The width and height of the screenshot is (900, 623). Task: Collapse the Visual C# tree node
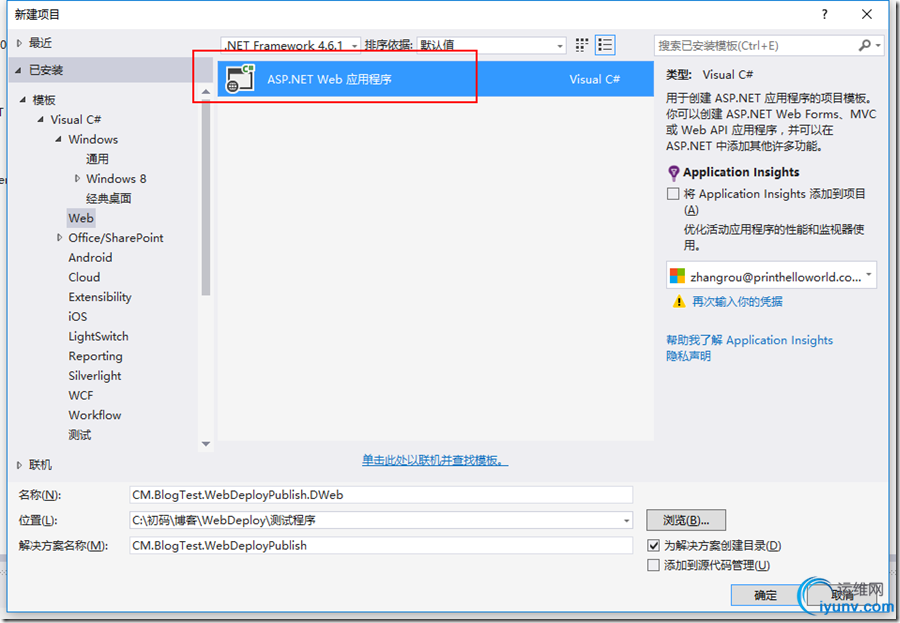coord(41,119)
